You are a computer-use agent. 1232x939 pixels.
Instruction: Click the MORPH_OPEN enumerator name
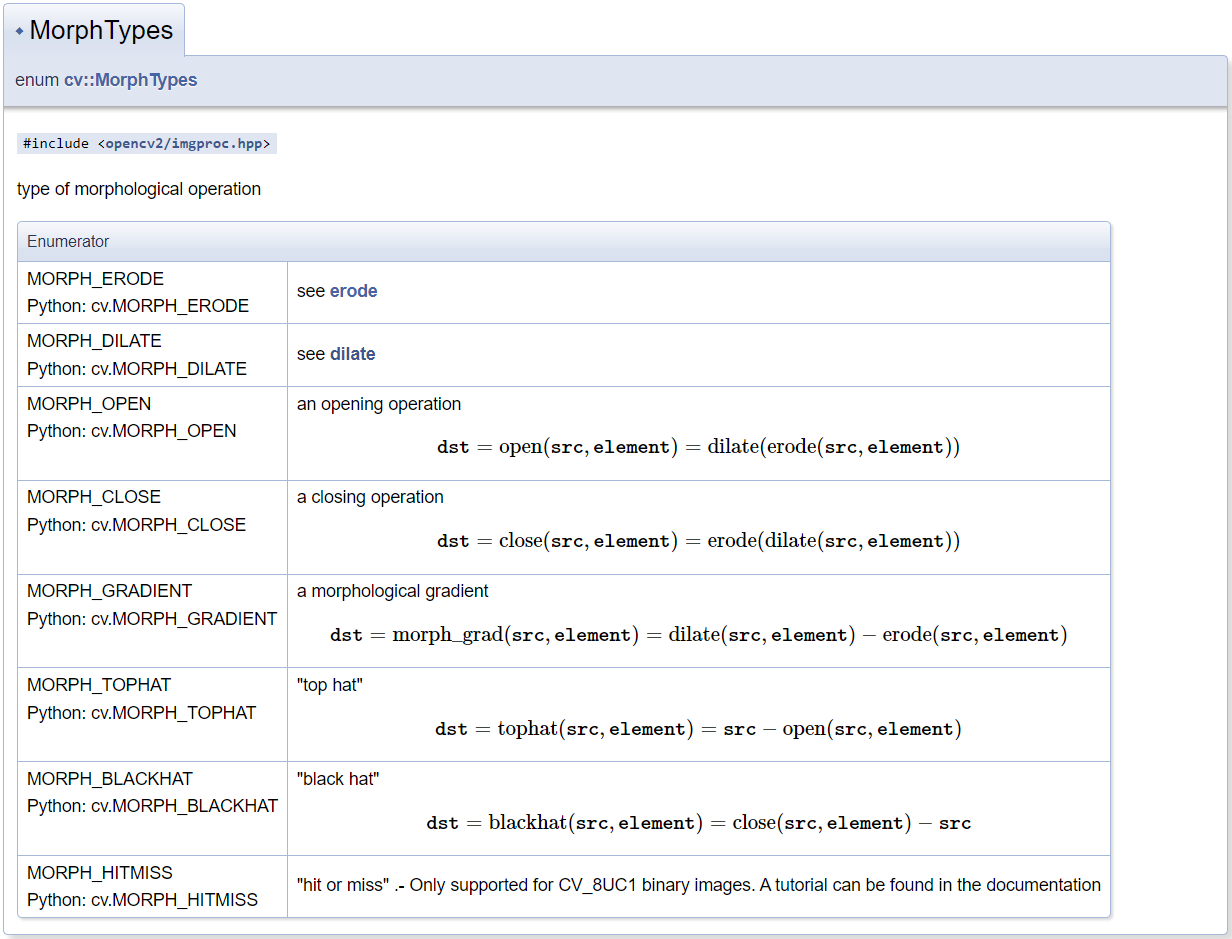[89, 404]
